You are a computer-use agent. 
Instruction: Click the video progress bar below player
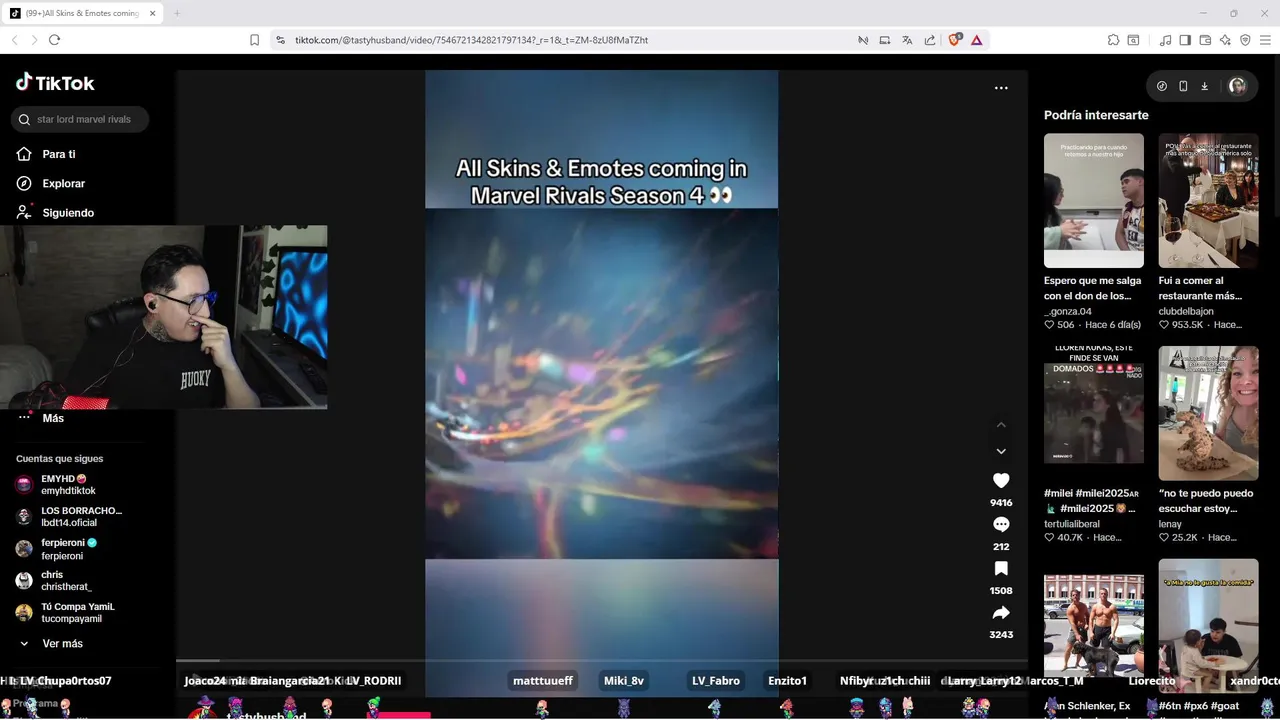tap(601, 661)
